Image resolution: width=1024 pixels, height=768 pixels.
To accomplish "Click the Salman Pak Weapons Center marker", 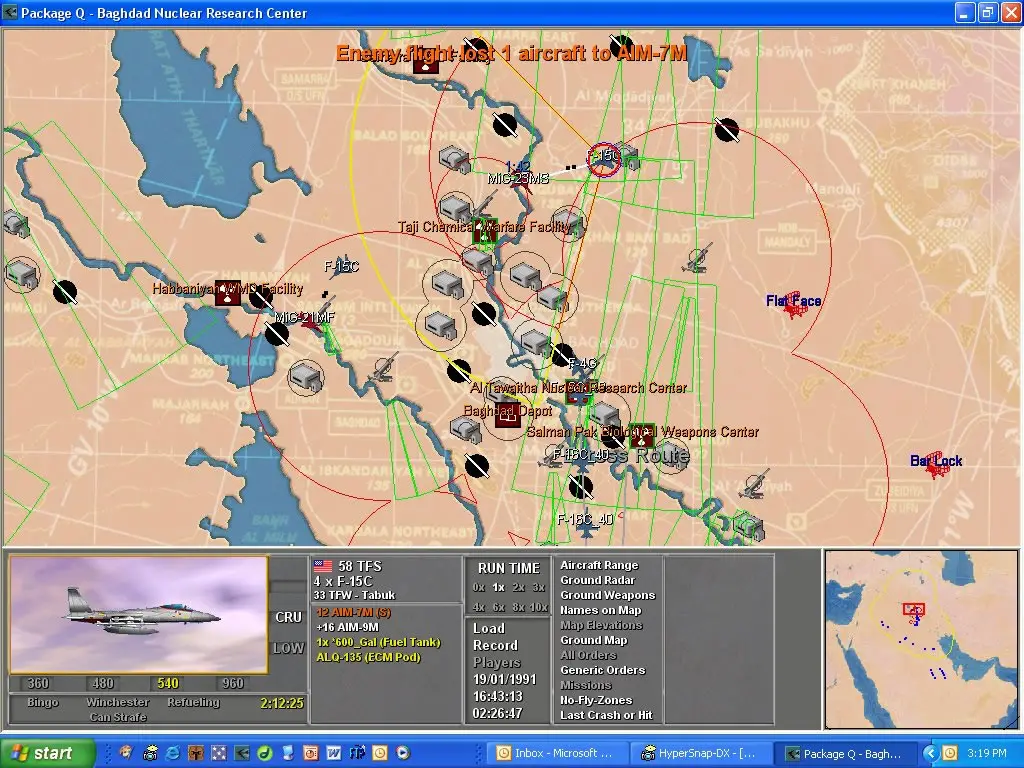I will 642,435.
